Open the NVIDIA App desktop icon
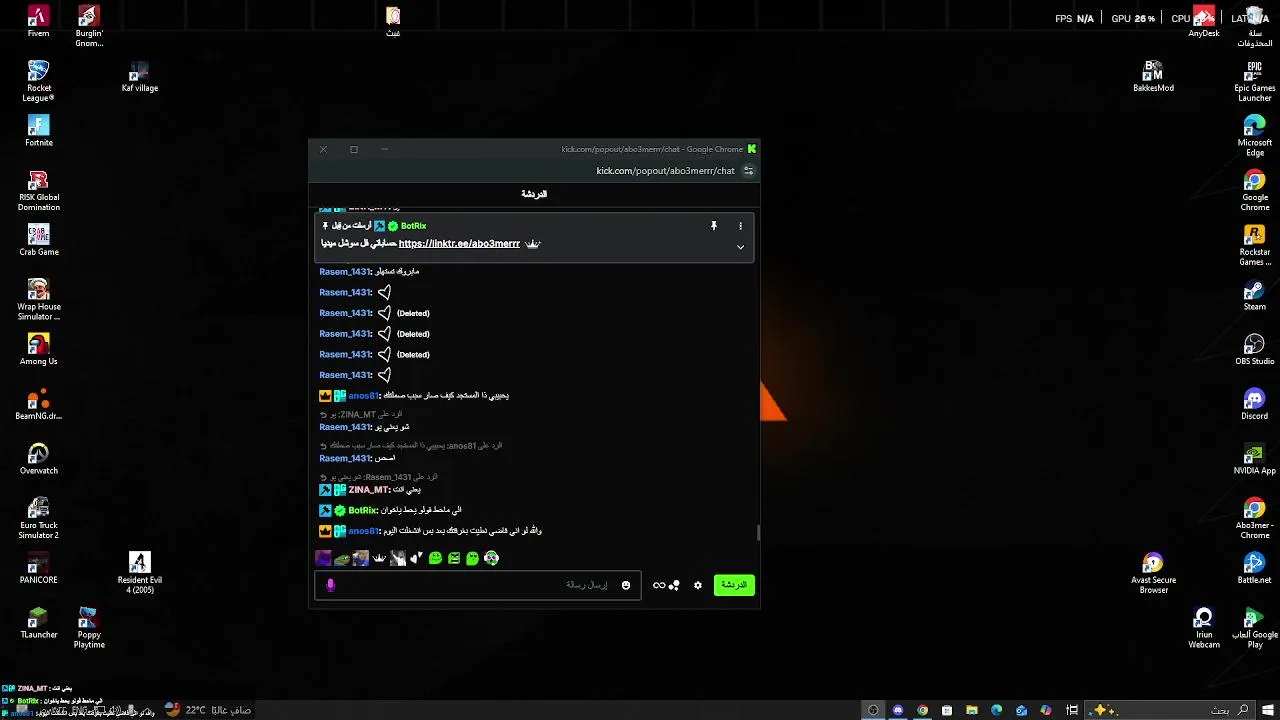The image size is (1280, 720). pos(1254,460)
